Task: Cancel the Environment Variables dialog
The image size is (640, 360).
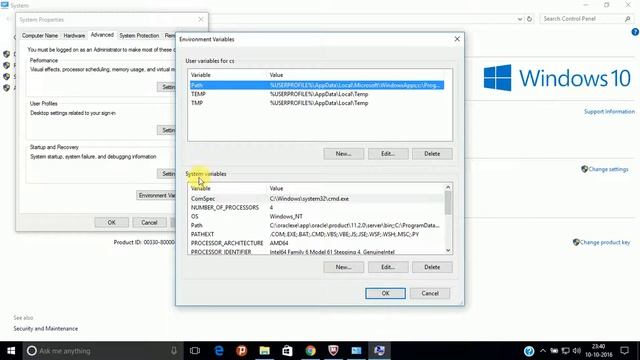Action: click(430, 293)
